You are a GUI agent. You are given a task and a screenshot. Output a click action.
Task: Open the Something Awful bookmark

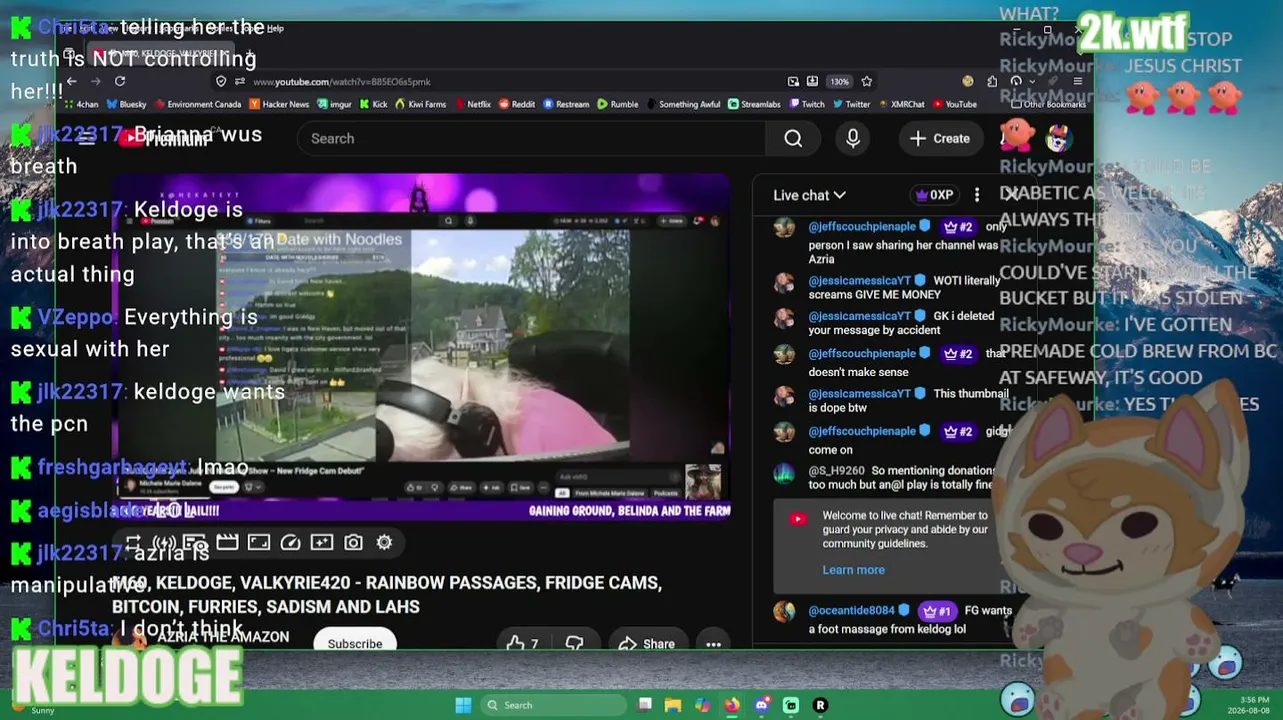pyautogui.click(x=683, y=104)
